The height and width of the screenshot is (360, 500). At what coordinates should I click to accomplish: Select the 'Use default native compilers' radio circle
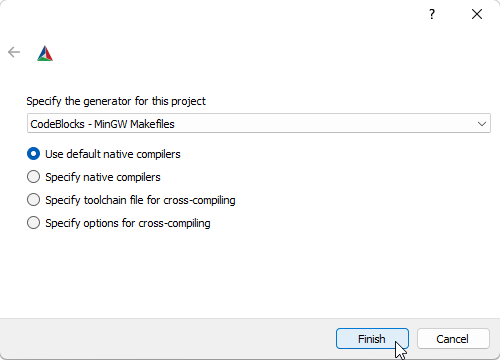33,154
